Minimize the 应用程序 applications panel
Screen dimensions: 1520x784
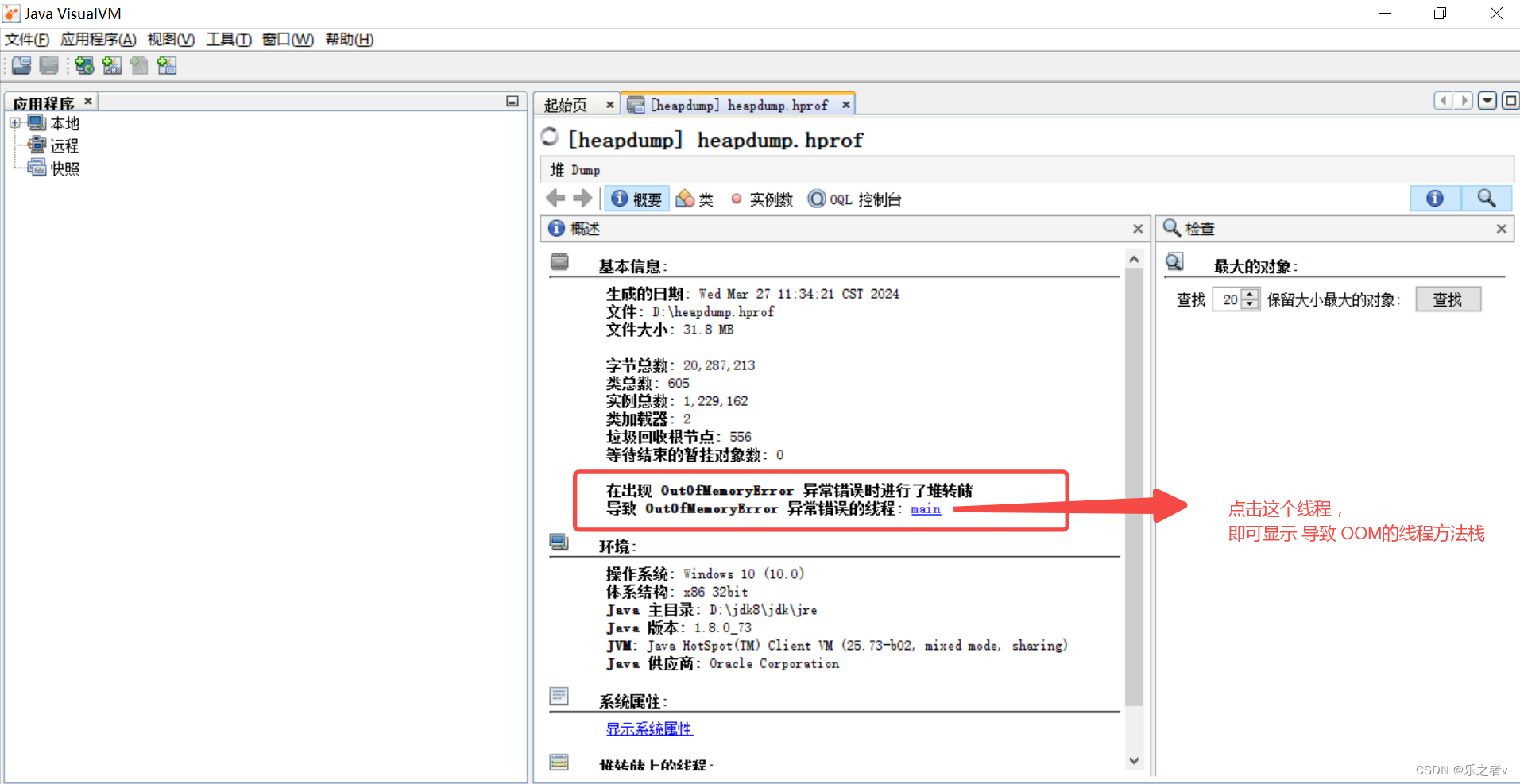512,102
